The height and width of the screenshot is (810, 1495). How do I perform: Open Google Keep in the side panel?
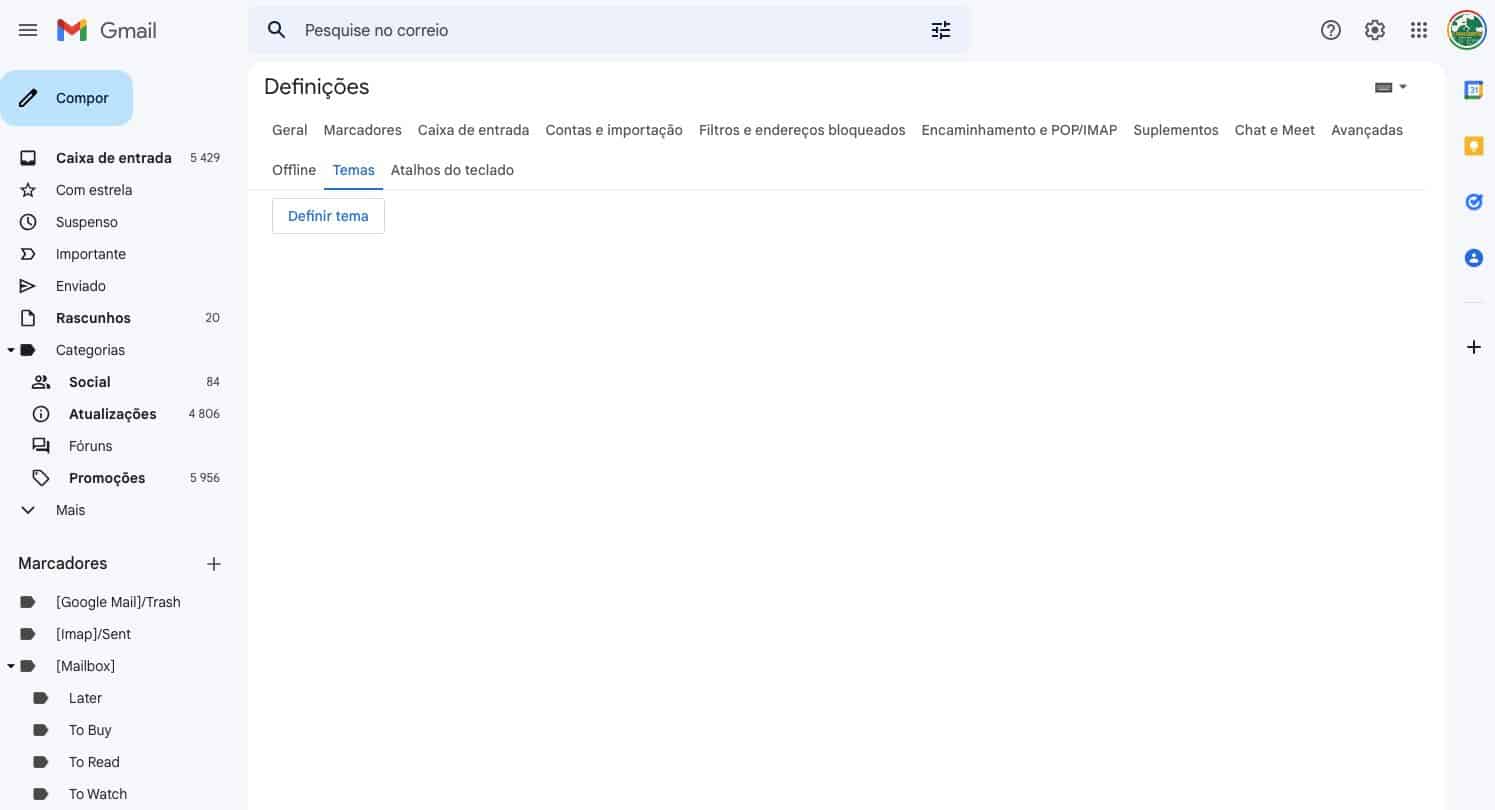click(x=1473, y=145)
